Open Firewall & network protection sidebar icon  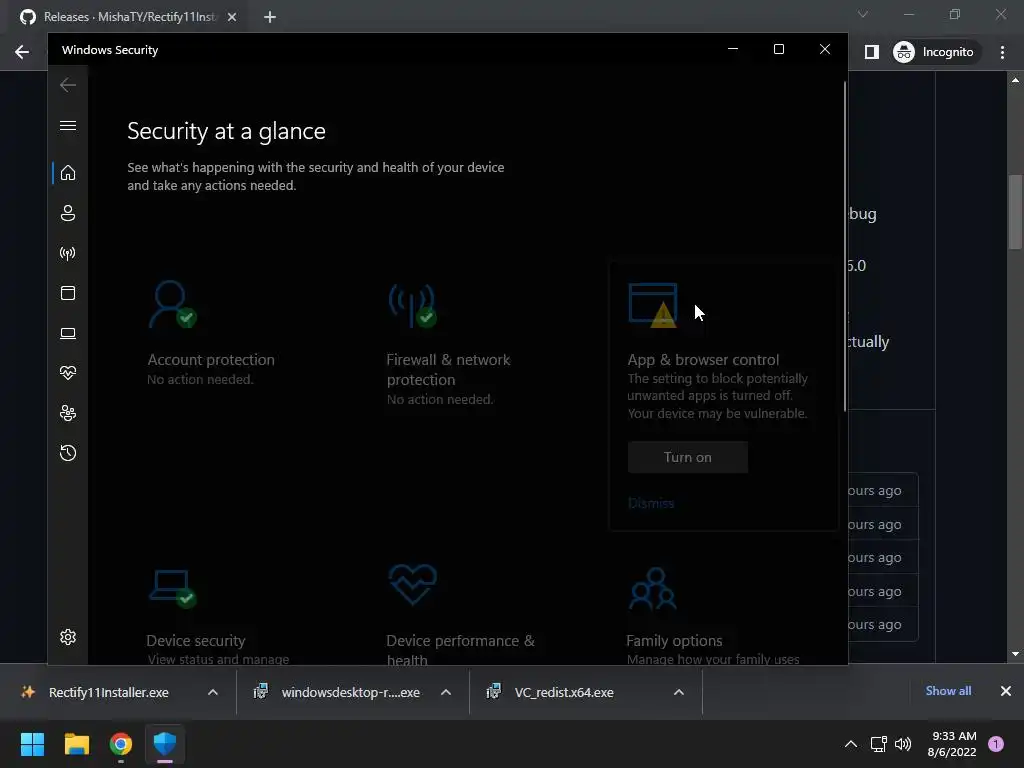click(68, 253)
